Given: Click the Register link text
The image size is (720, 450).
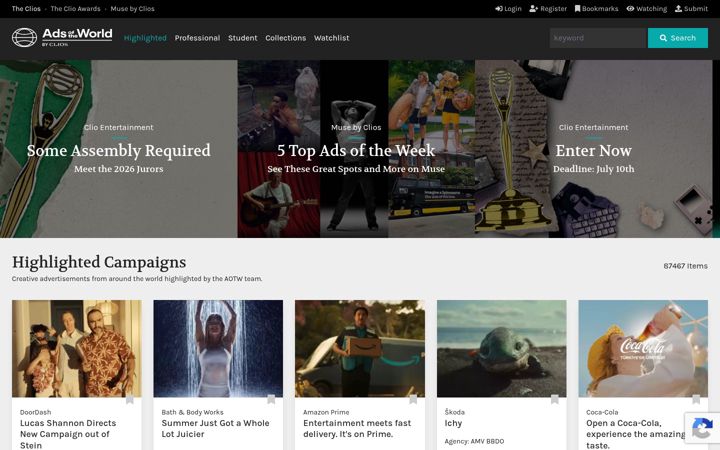Looking at the screenshot, I should click(553, 9).
